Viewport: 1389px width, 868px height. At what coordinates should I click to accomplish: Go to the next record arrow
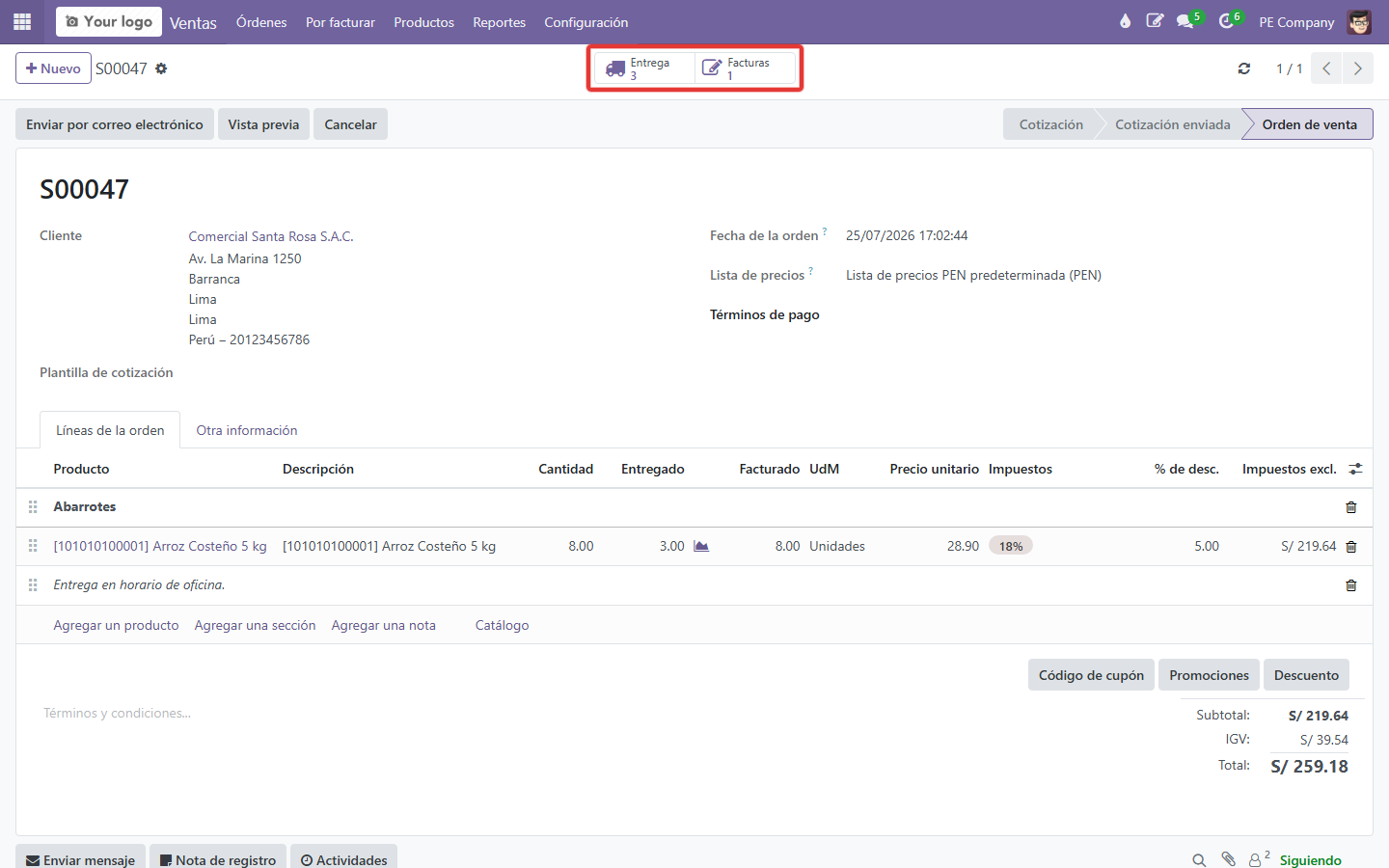tap(1357, 68)
